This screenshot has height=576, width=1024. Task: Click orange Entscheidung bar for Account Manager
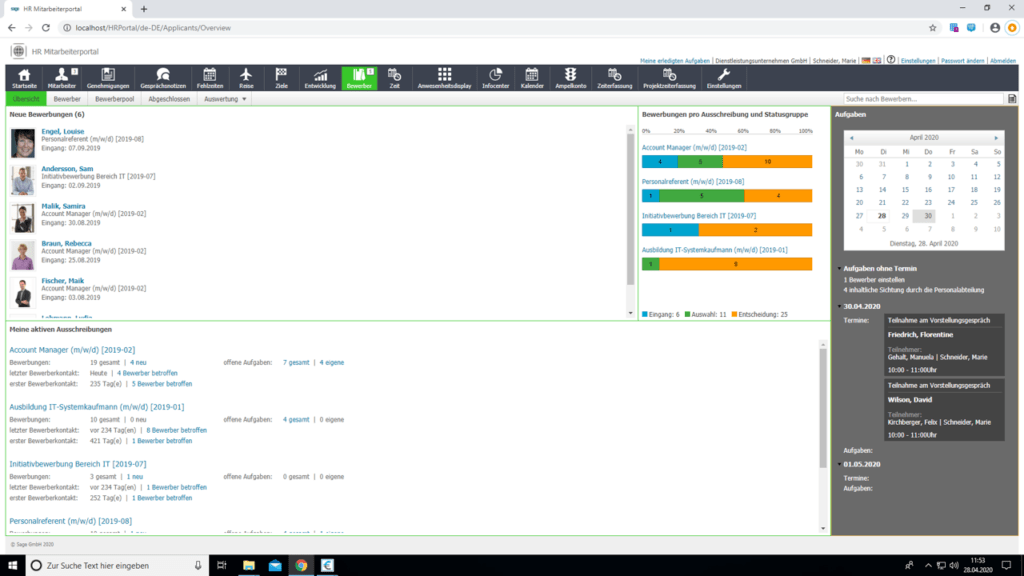coord(767,161)
